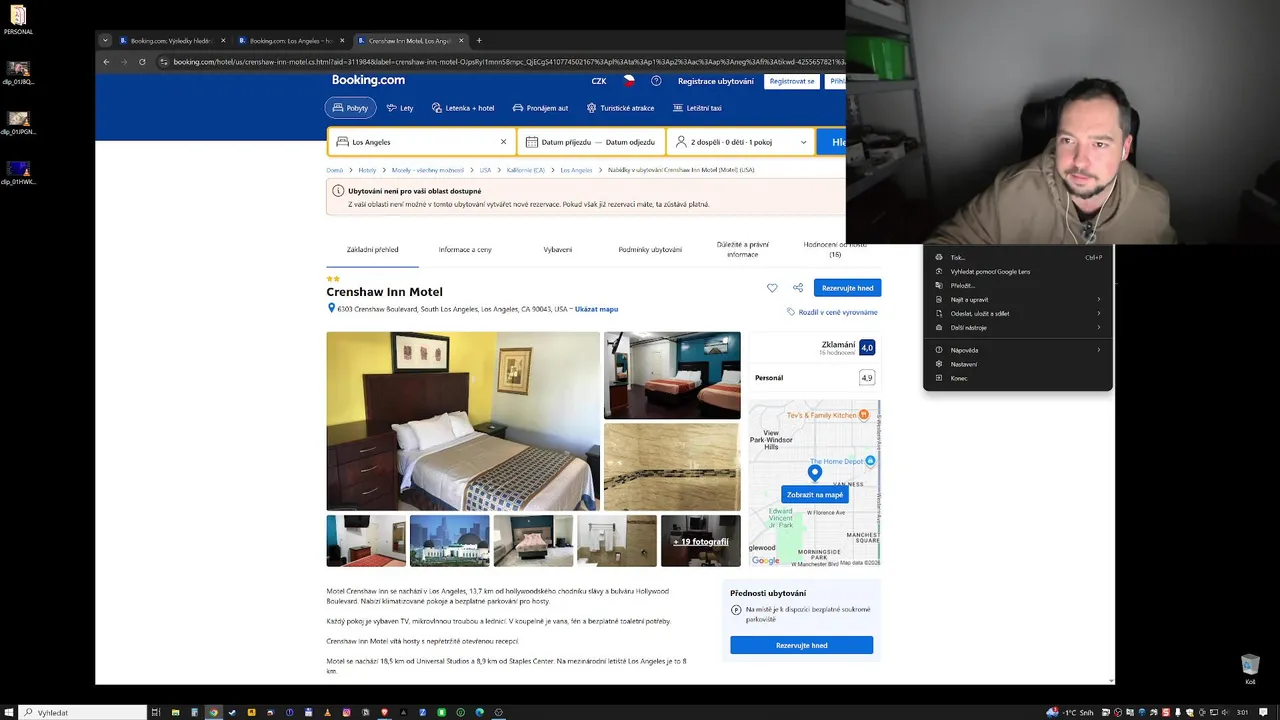The height and width of the screenshot is (720, 1280).
Task: Expand Další nástroje submenu
Action: [x=1017, y=327]
